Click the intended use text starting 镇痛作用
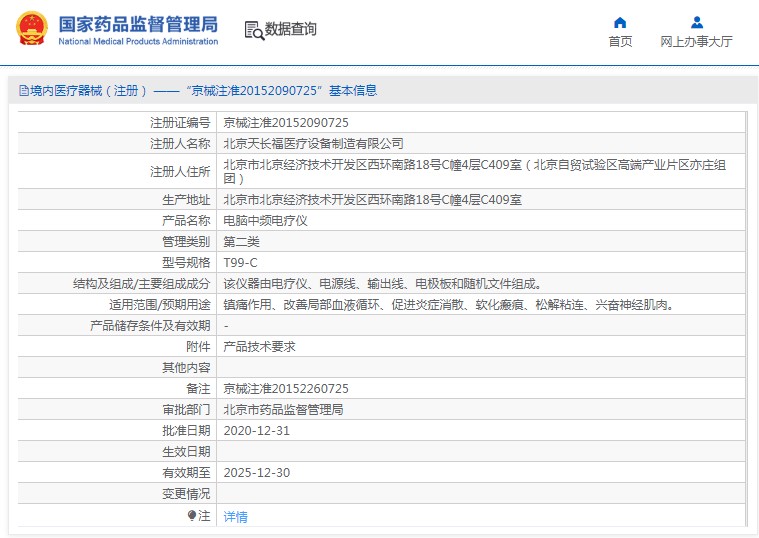 point(448,305)
